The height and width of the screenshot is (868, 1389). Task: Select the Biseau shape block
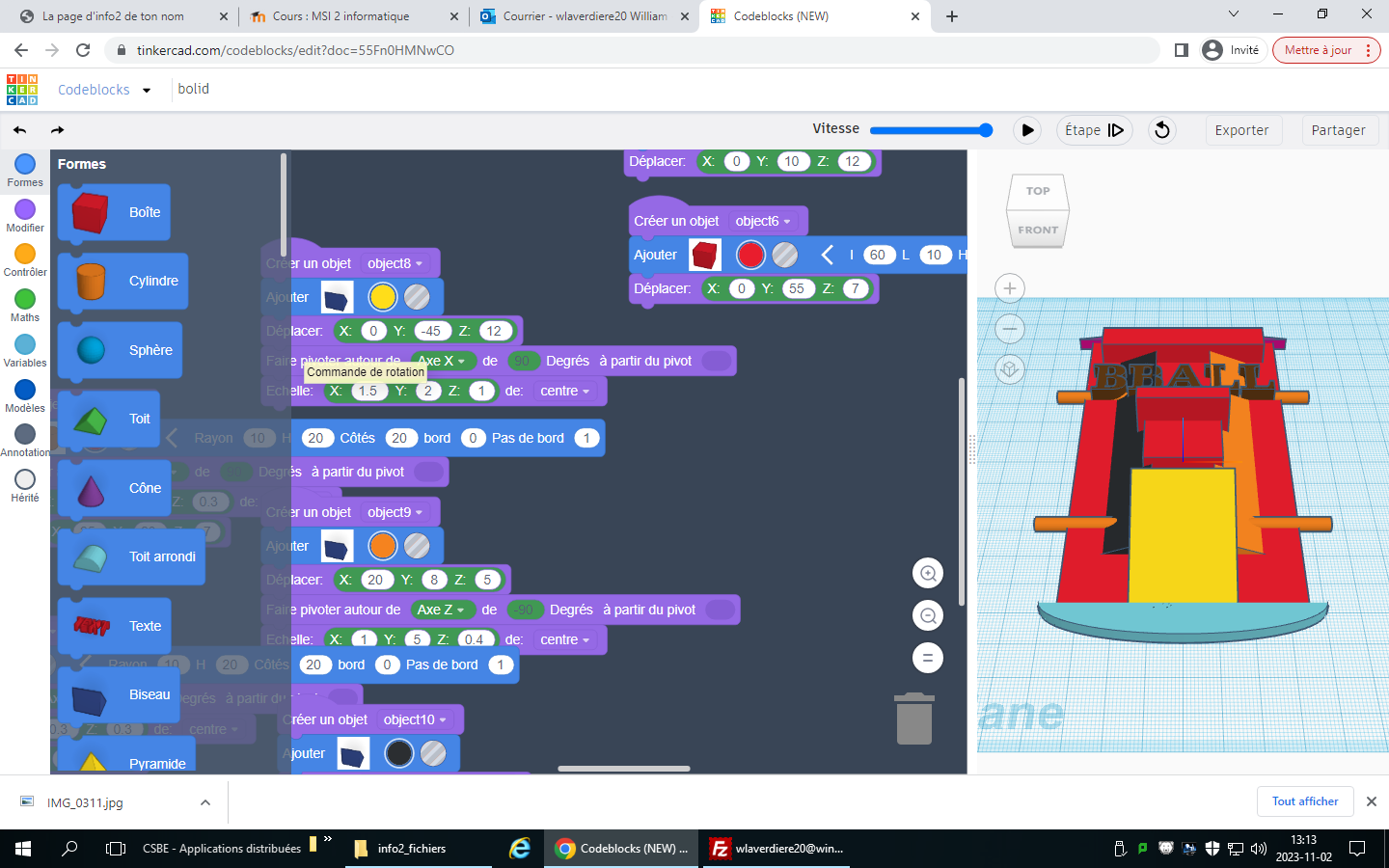tap(119, 694)
